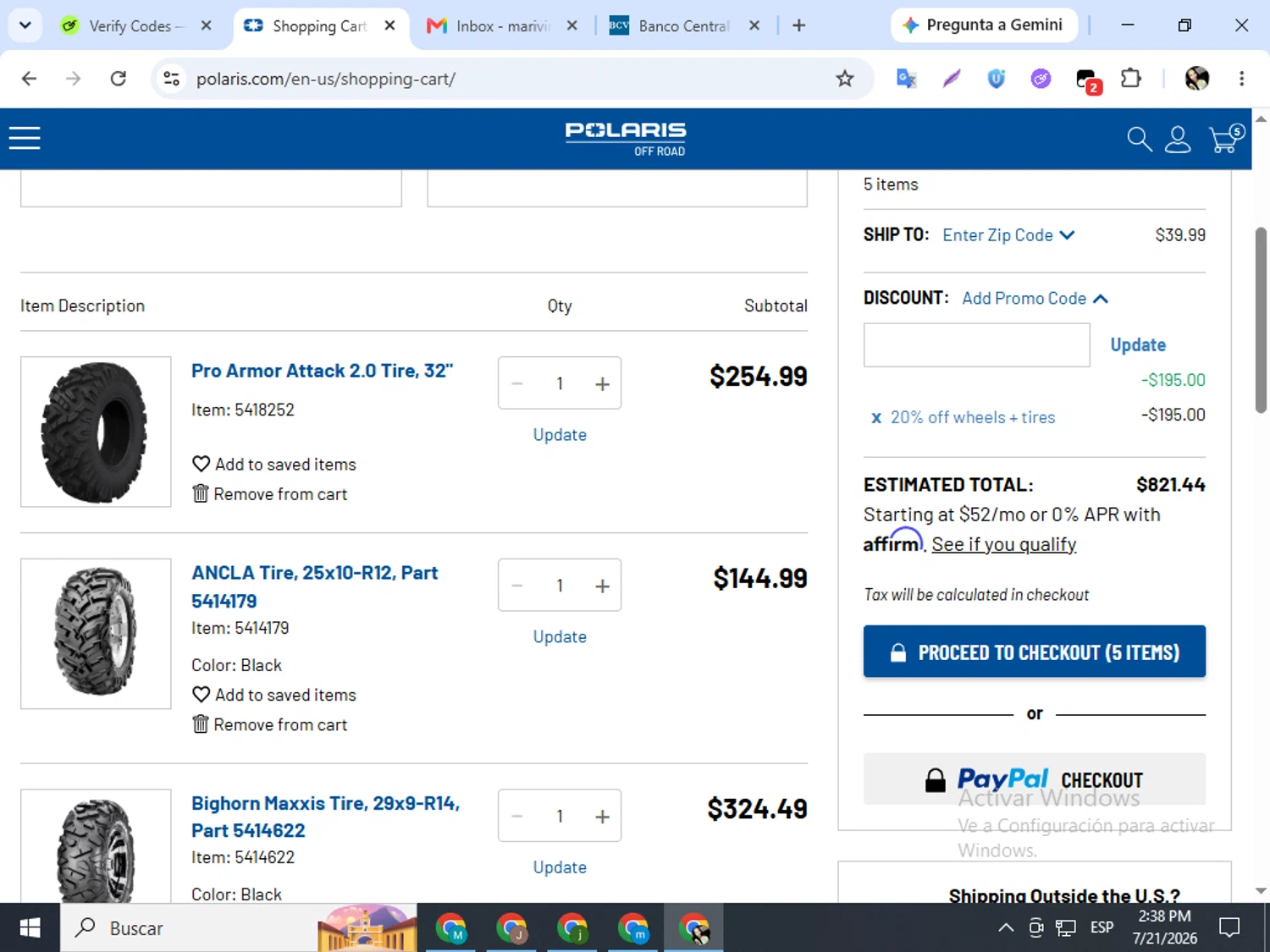Open the search tabs dropdown arrow
The width and height of the screenshot is (1270, 952).
pos(25,25)
